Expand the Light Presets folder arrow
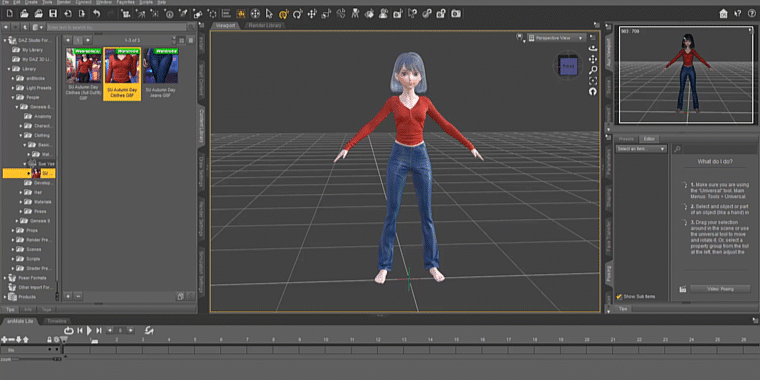 point(14,88)
